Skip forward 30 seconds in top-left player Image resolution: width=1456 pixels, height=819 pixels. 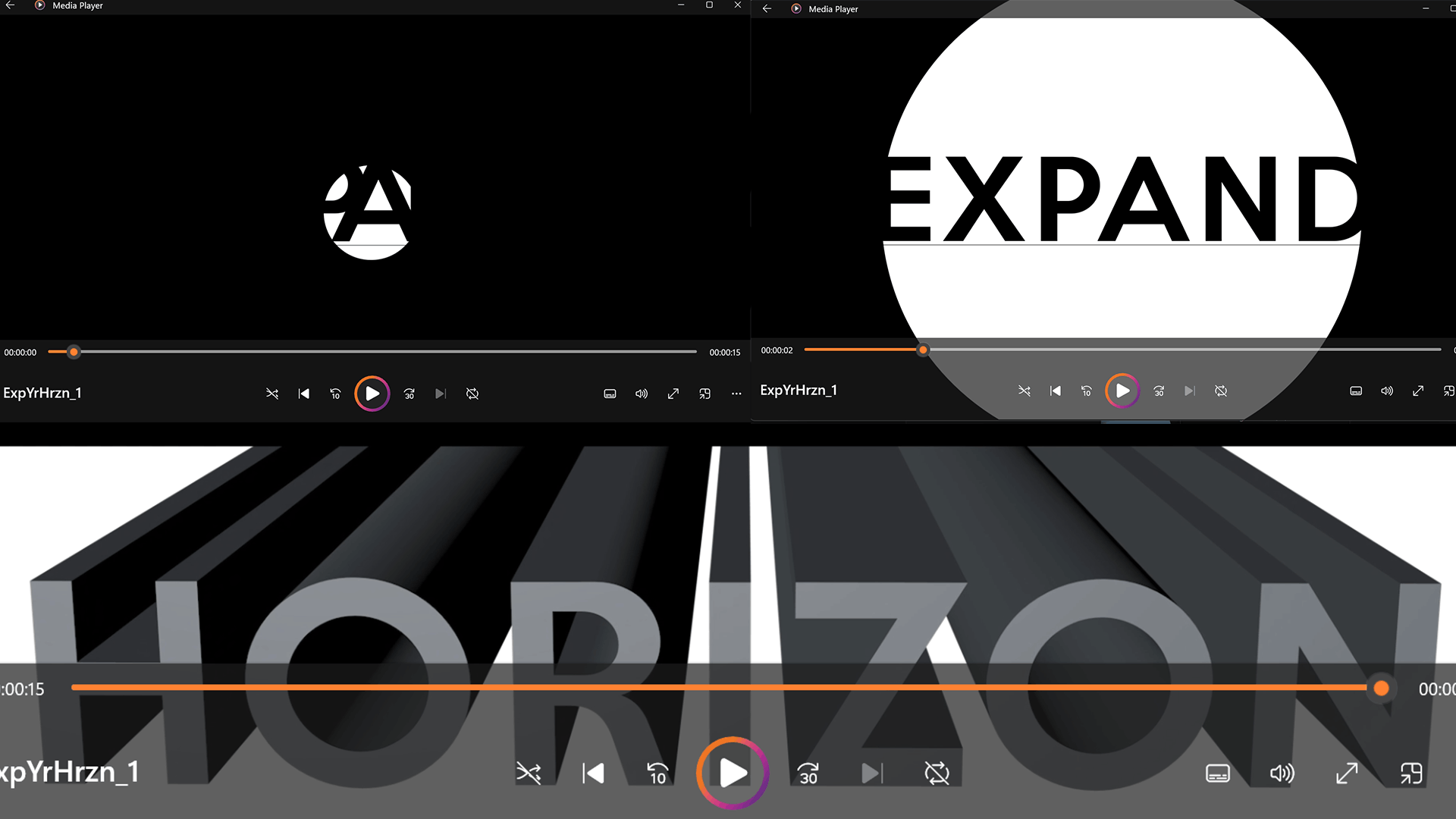(409, 394)
